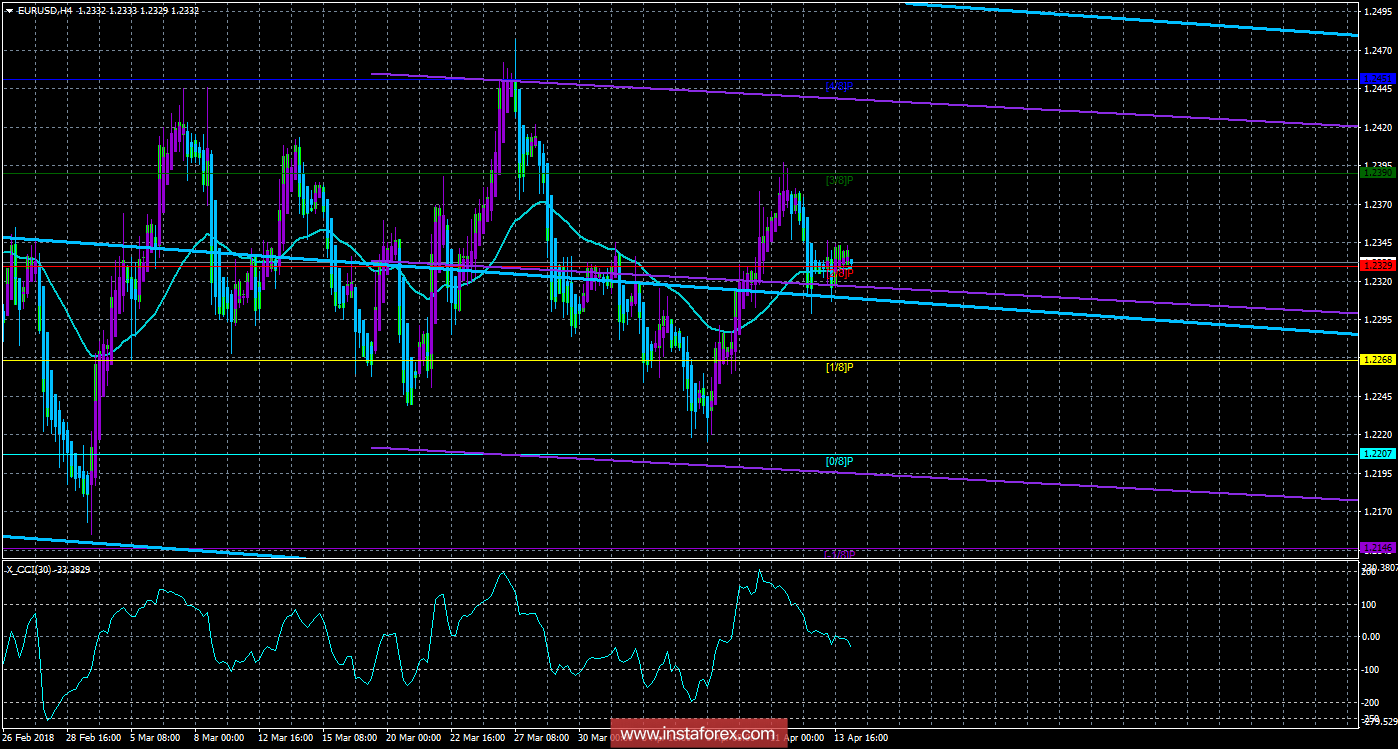The image size is (1398, 749).
Task: Click the green 1.2390 price tag
Action: (1377, 172)
